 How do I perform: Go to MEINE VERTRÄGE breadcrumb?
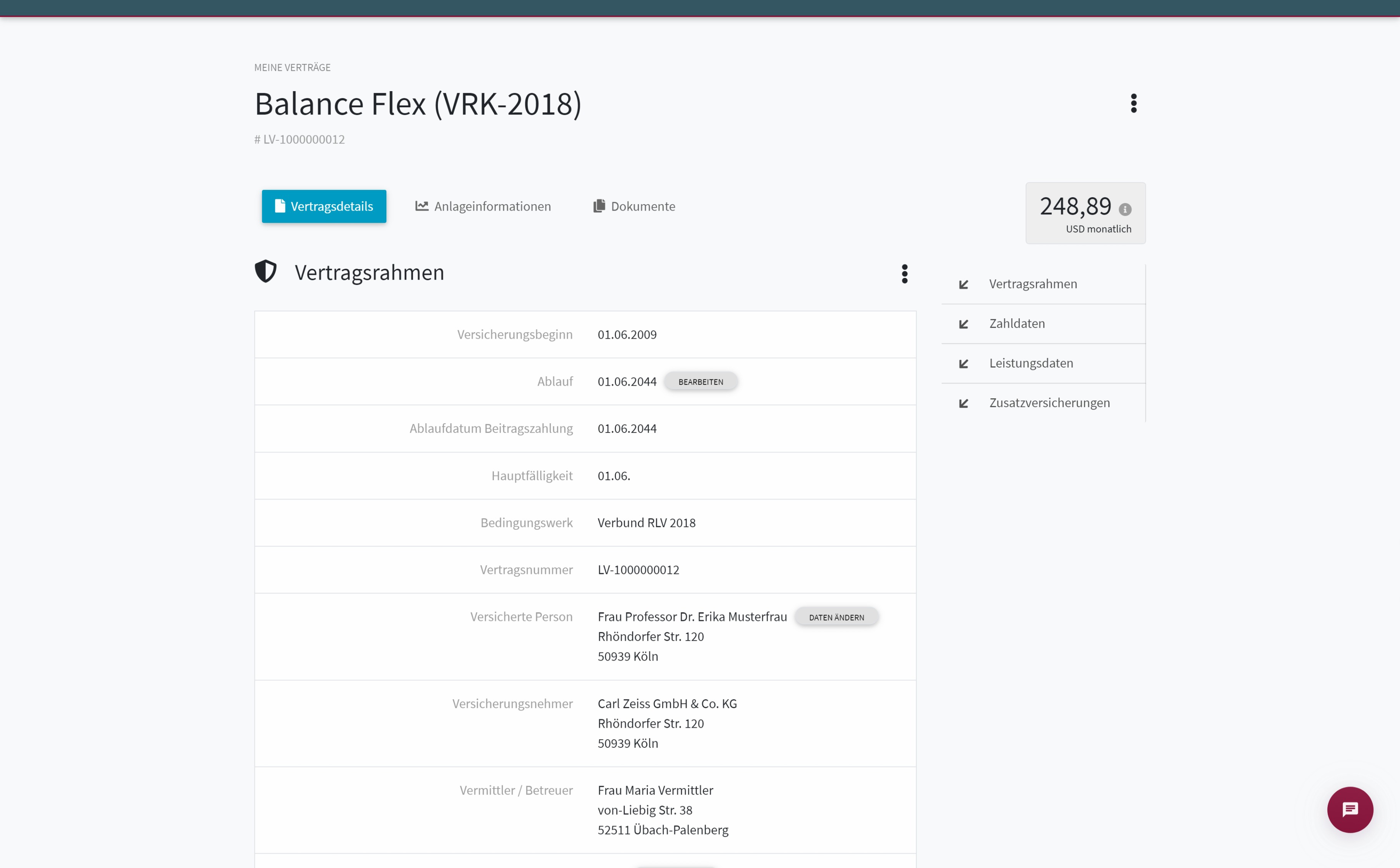coord(292,68)
